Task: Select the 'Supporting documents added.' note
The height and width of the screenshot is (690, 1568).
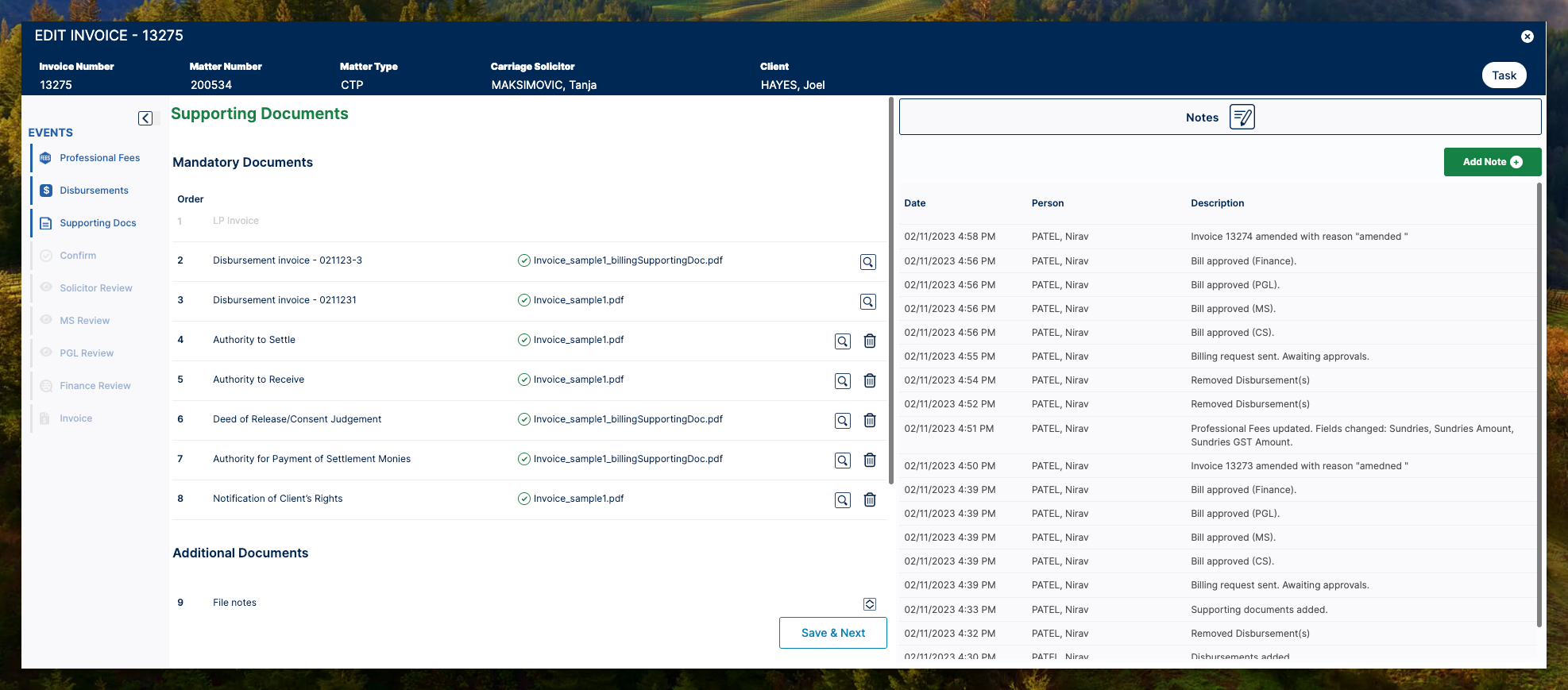Action: coord(1218,610)
